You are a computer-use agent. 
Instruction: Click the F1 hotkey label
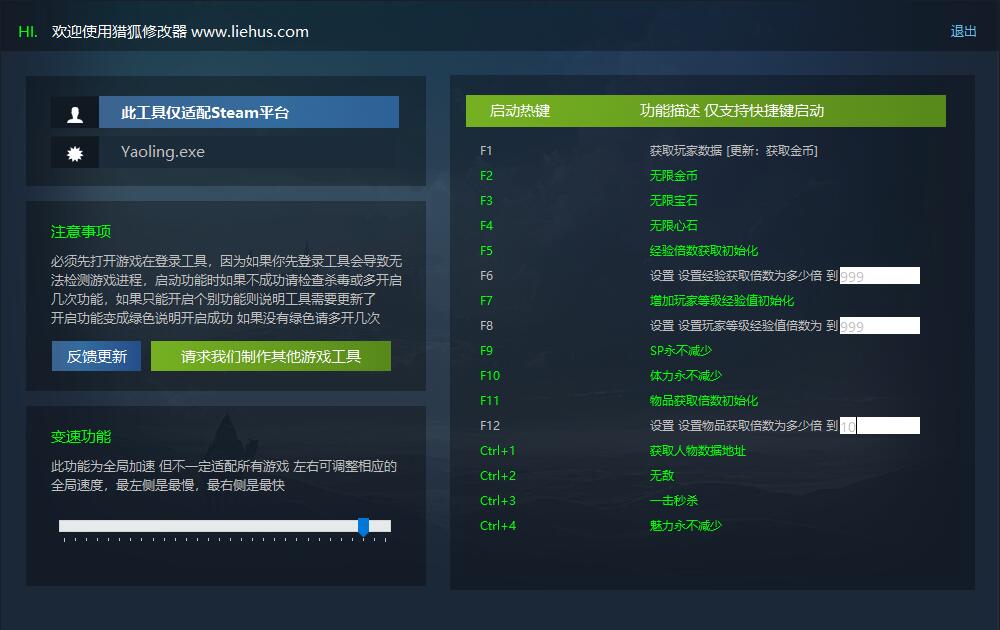pos(486,150)
